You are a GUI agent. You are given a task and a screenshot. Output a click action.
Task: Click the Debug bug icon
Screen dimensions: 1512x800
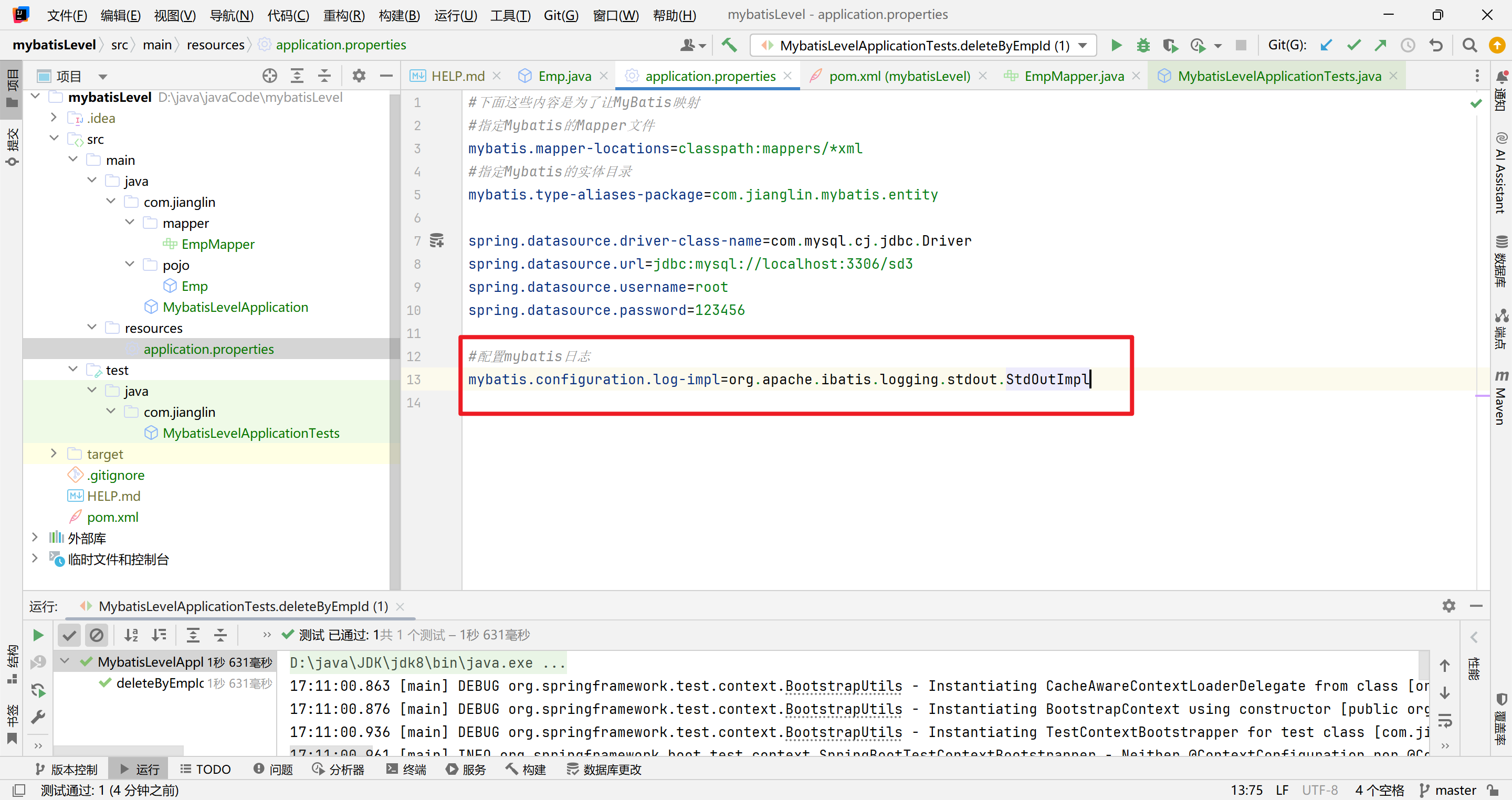click(x=1142, y=45)
